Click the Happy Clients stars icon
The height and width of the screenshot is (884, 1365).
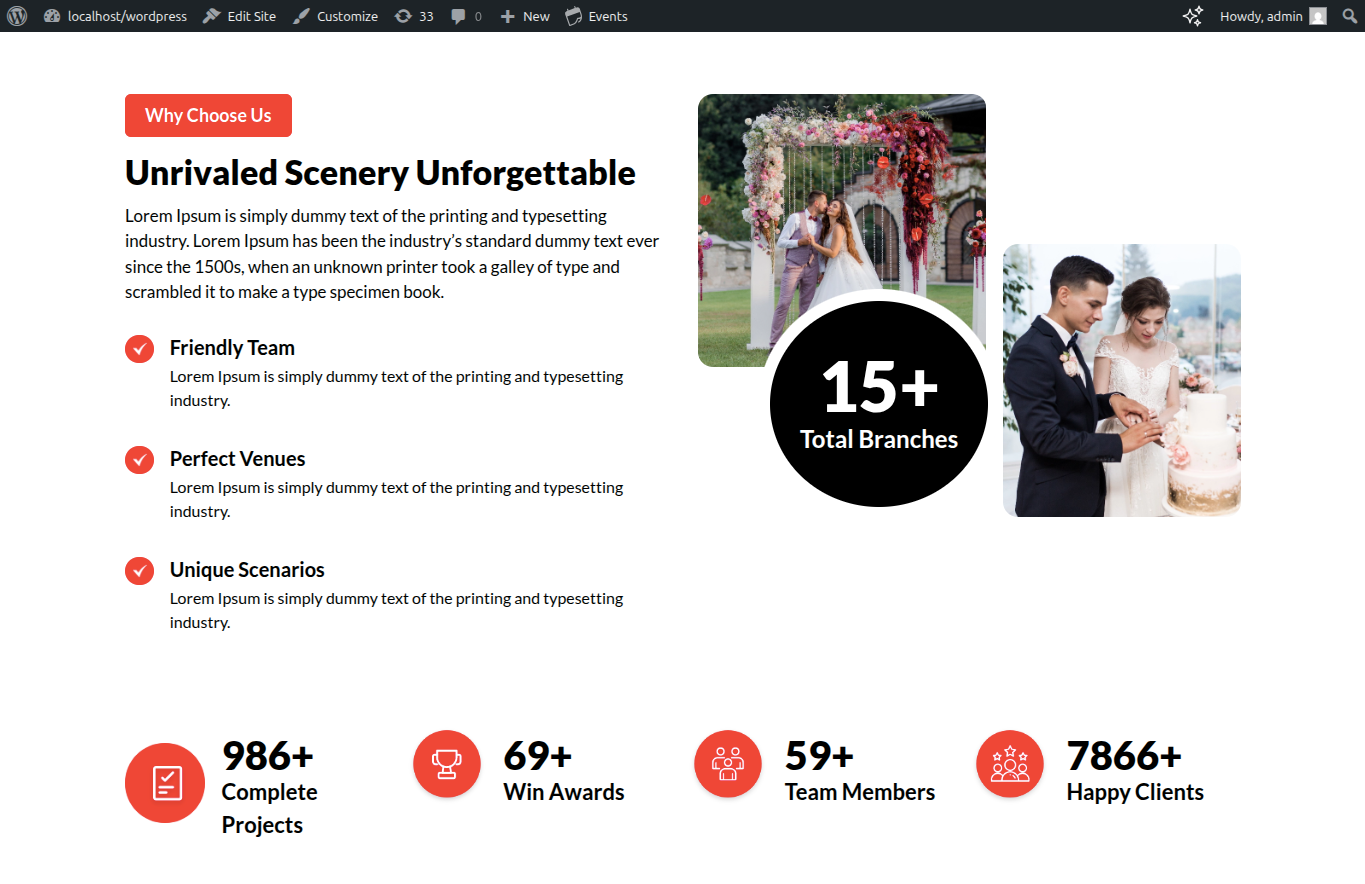[x=1010, y=764]
